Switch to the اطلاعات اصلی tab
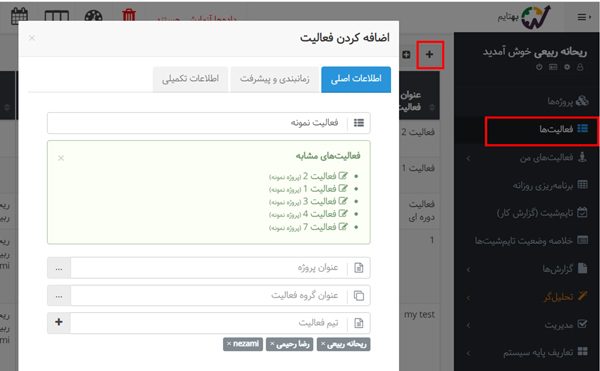 tap(356, 79)
